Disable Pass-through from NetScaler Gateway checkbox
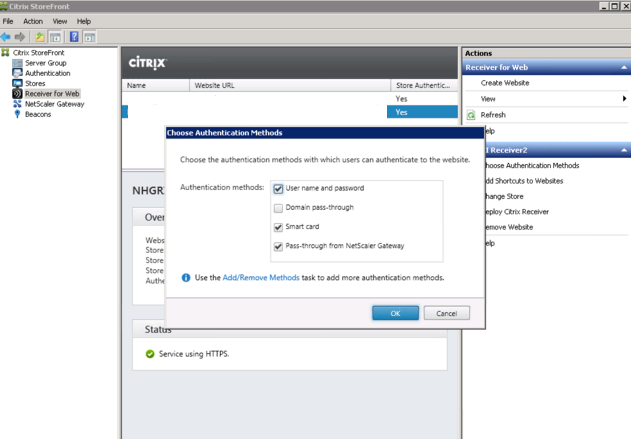The width and height of the screenshot is (631, 439). tap(278, 246)
